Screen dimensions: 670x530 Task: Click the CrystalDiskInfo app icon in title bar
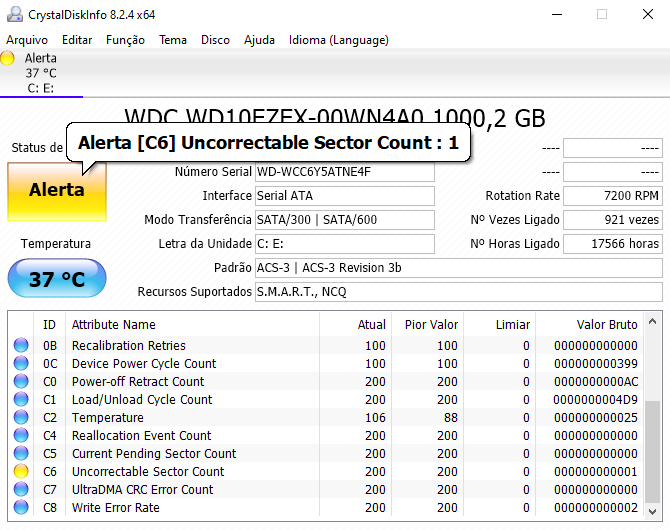point(15,15)
